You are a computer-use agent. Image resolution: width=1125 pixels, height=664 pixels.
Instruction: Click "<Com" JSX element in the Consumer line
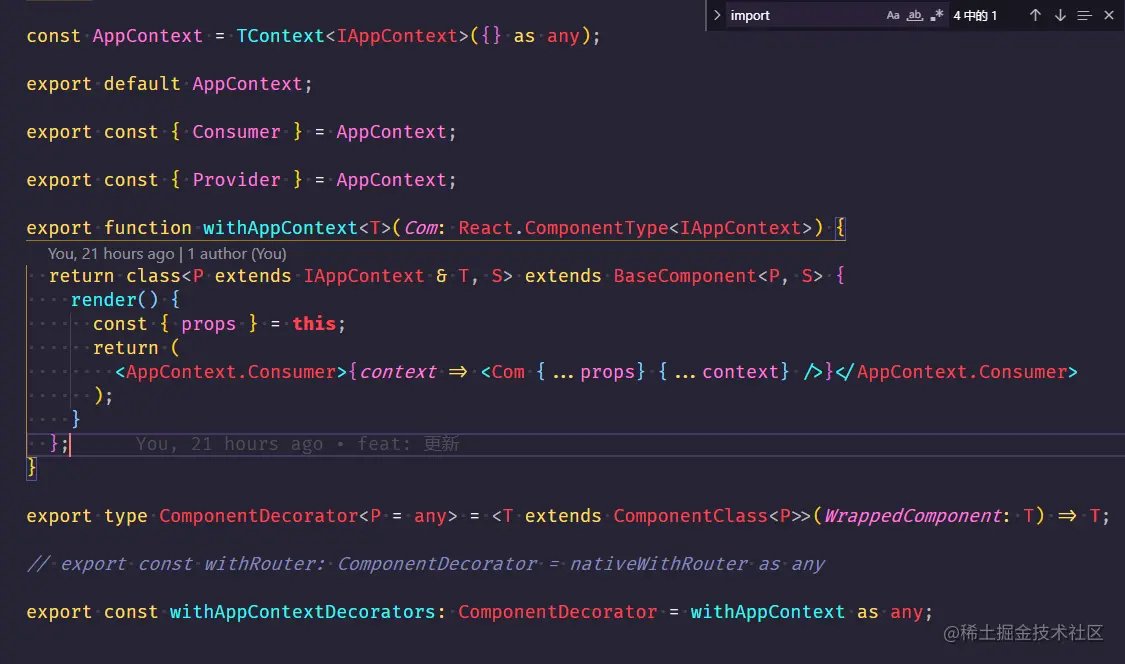(502, 372)
